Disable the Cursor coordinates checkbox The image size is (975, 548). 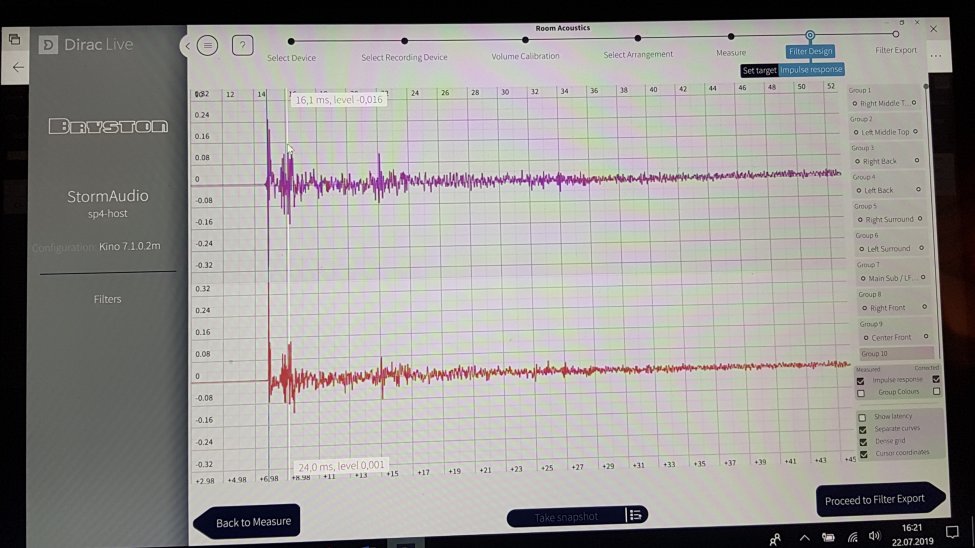point(864,455)
